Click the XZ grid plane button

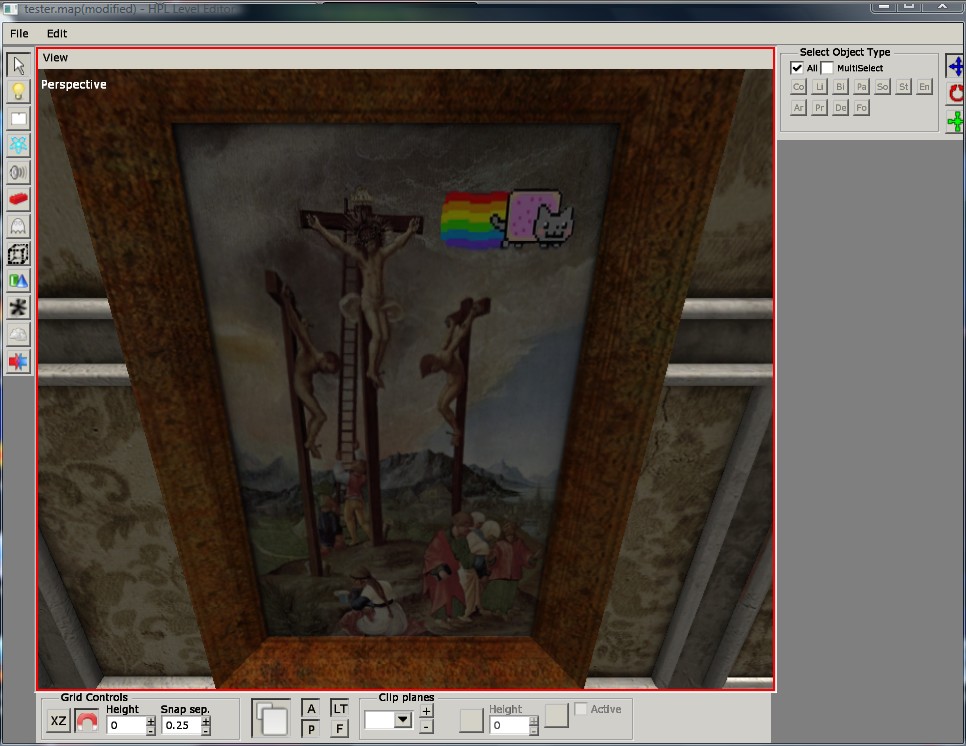(59, 721)
